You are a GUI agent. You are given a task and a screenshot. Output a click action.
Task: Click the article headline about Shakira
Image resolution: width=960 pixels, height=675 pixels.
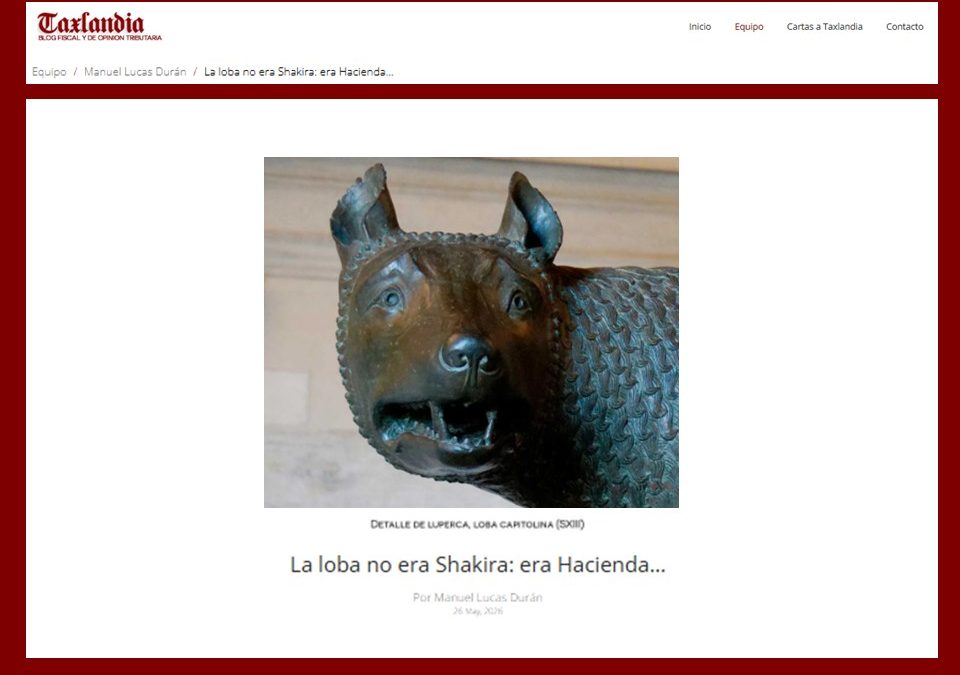[x=477, y=564]
